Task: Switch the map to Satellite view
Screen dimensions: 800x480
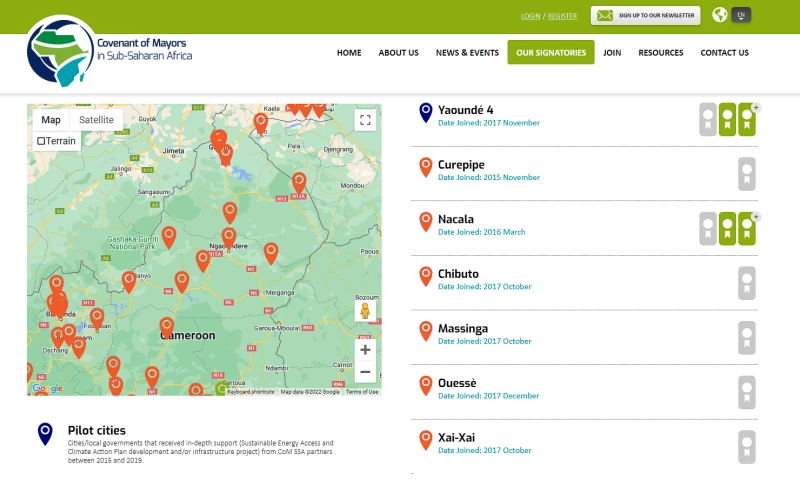Action: point(96,120)
